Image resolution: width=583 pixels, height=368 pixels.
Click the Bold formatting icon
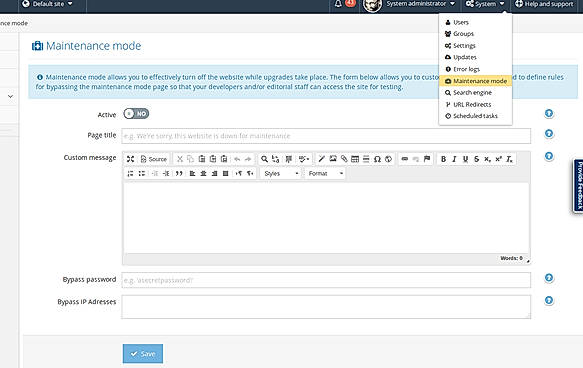tap(443, 159)
